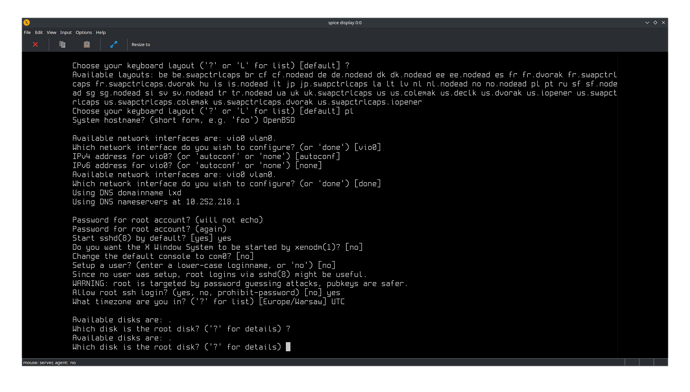
Task: Click the 'System hostname?' line in console
Action: coord(184,120)
